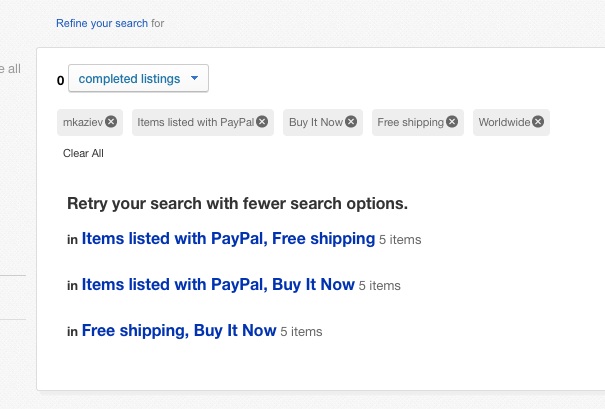Viewport: 605px width, 409px height.
Task: Remove the Buy It Now filter chip
Action: tap(351, 122)
